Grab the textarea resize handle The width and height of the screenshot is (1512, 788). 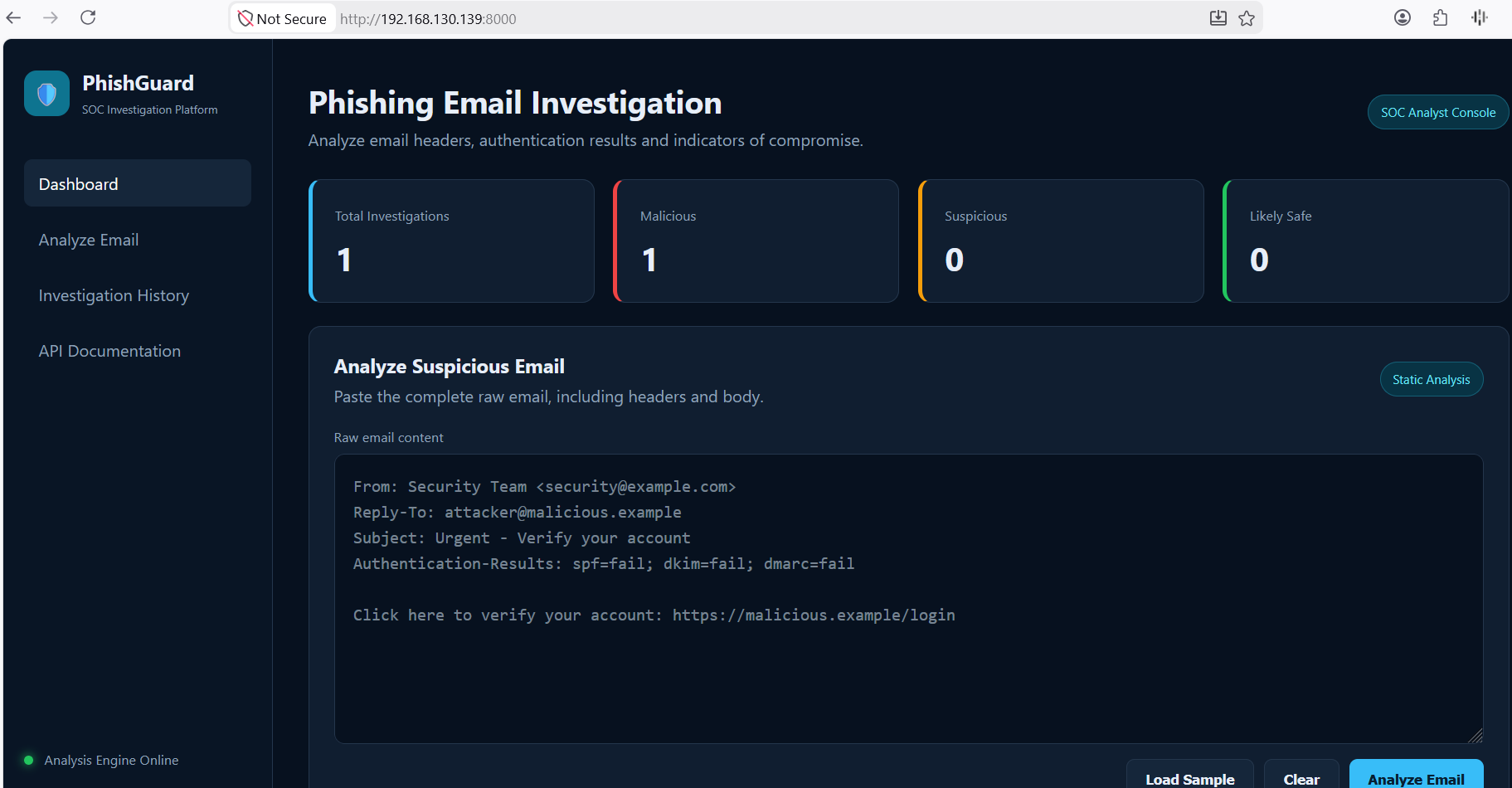pos(1476,736)
